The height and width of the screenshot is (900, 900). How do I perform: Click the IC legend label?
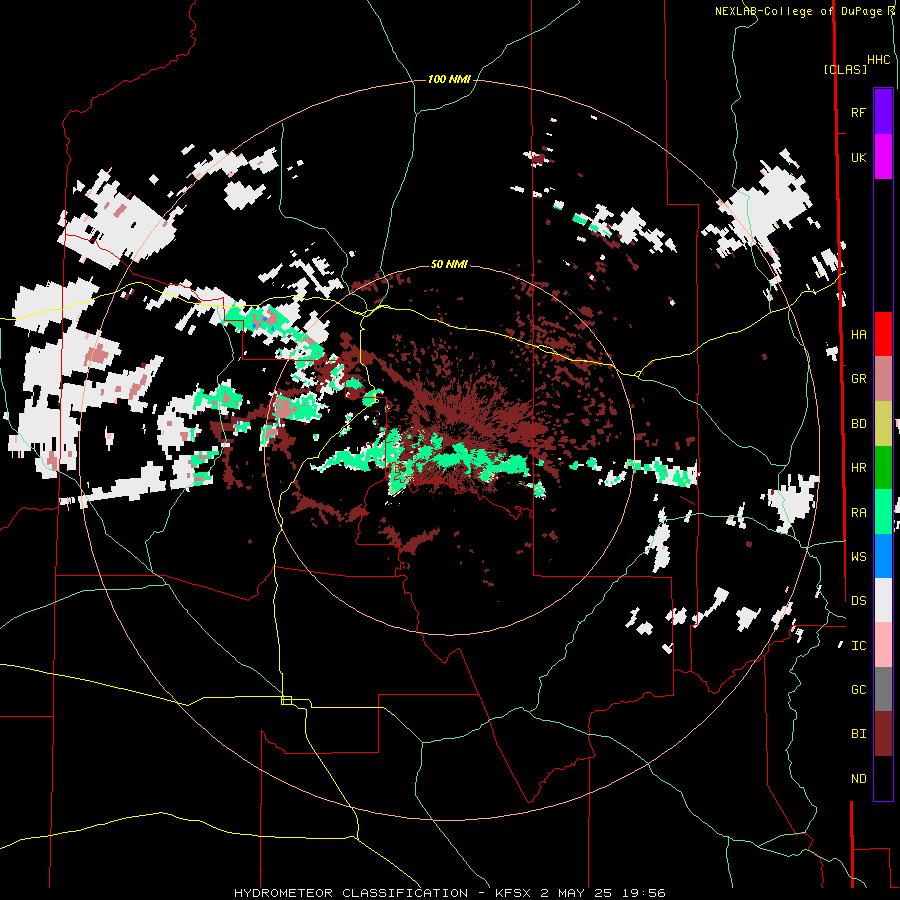(858, 646)
